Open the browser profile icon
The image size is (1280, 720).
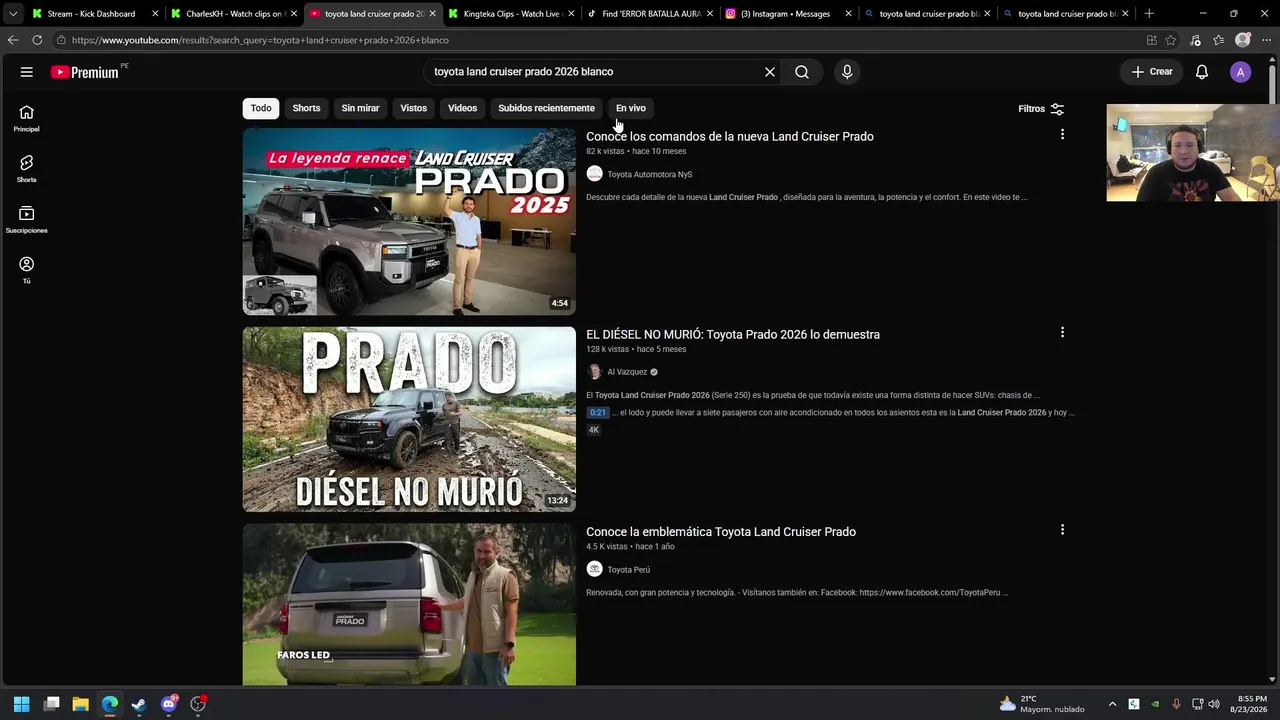[x=1243, y=40]
